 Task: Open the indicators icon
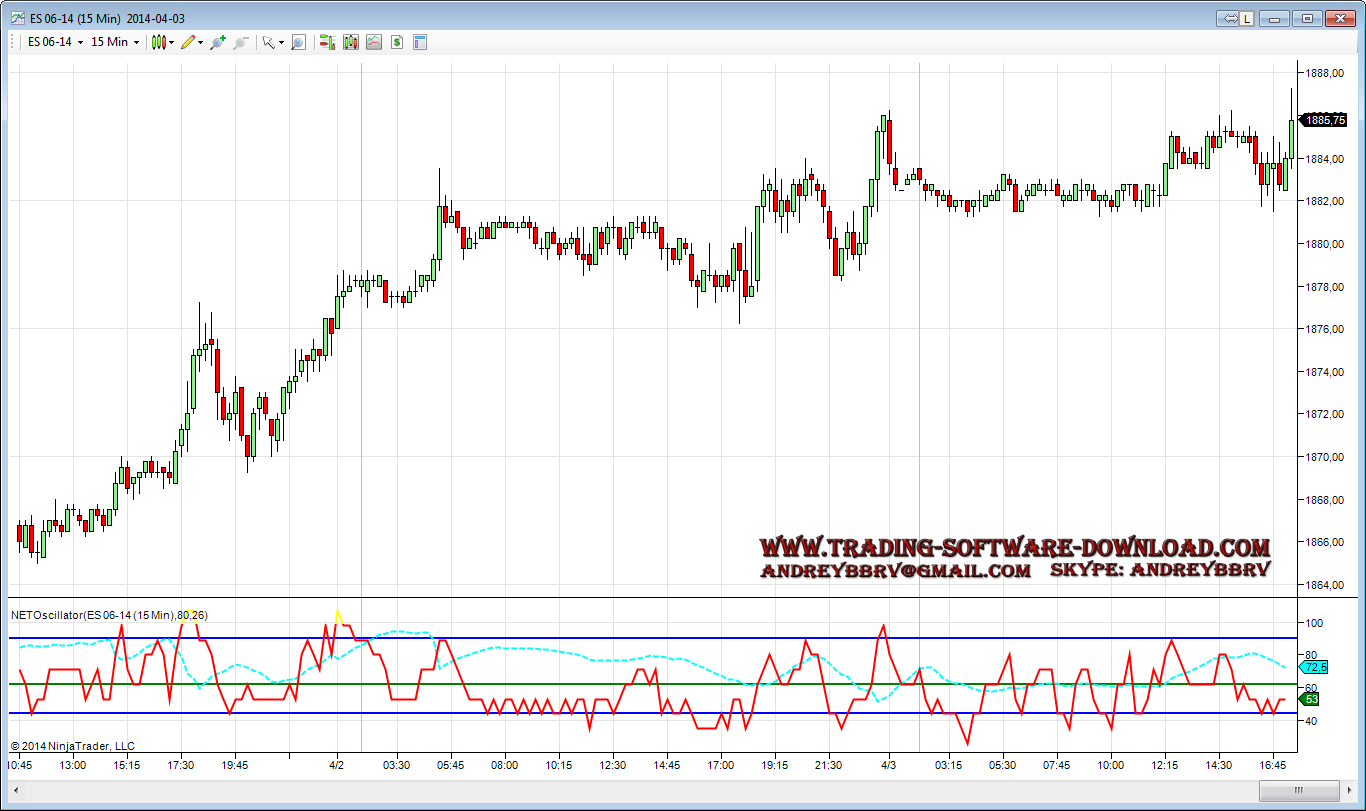click(x=373, y=42)
